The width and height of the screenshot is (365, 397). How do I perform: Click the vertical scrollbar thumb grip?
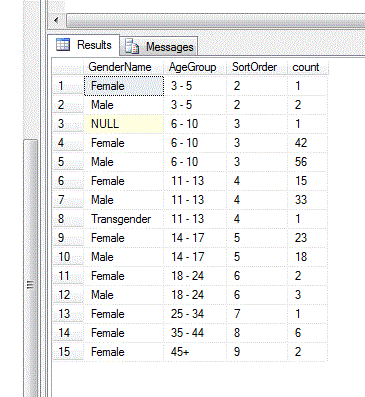click(30, 285)
